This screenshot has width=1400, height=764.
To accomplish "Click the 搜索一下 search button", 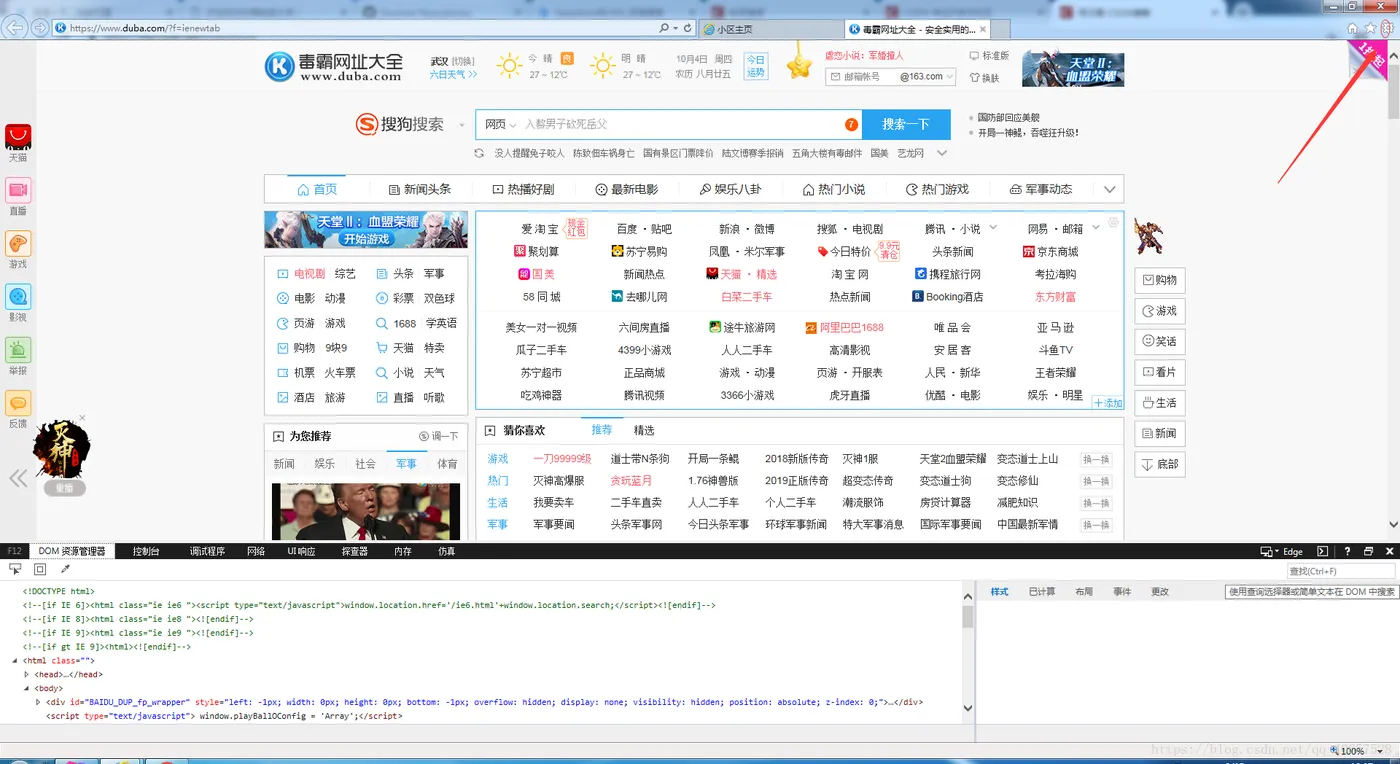I will [x=907, y=124].
